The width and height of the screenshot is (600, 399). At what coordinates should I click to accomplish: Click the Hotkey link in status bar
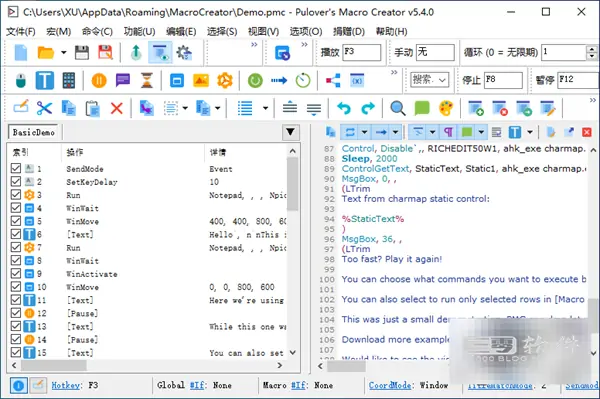66,385
